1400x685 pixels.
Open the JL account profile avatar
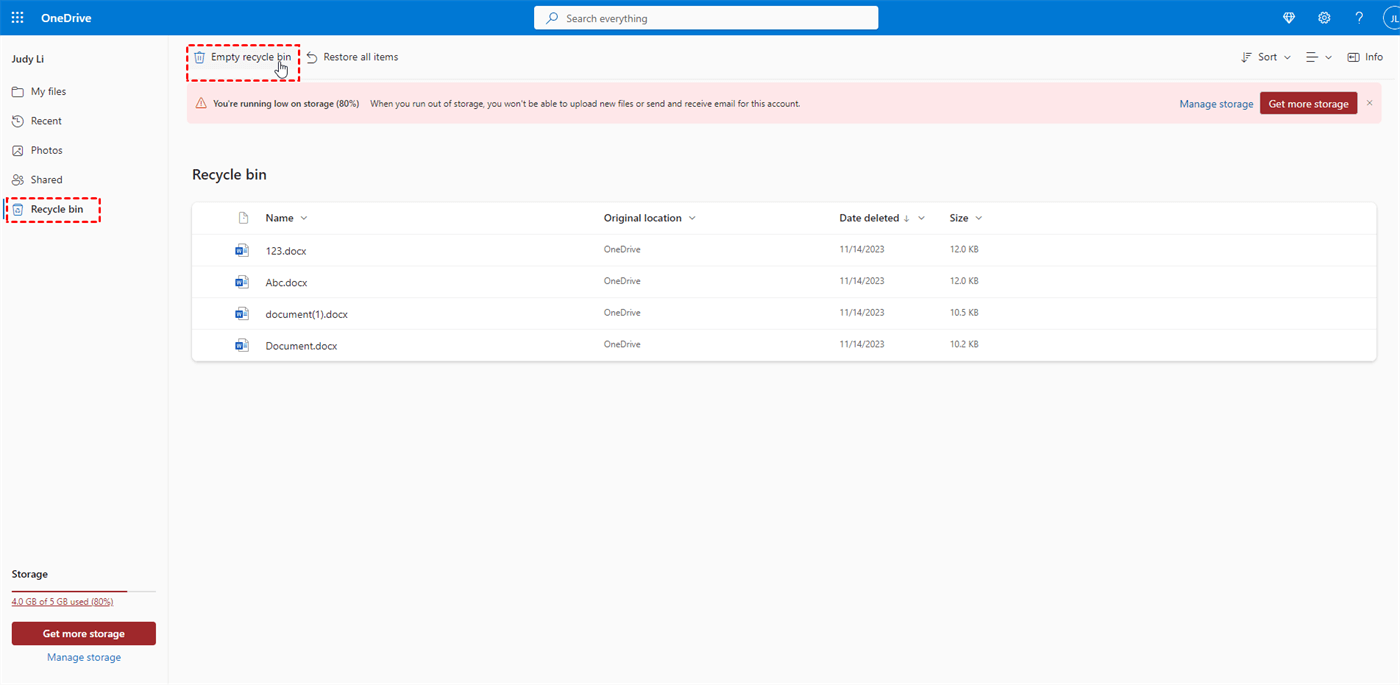[x=1390, y=18]
